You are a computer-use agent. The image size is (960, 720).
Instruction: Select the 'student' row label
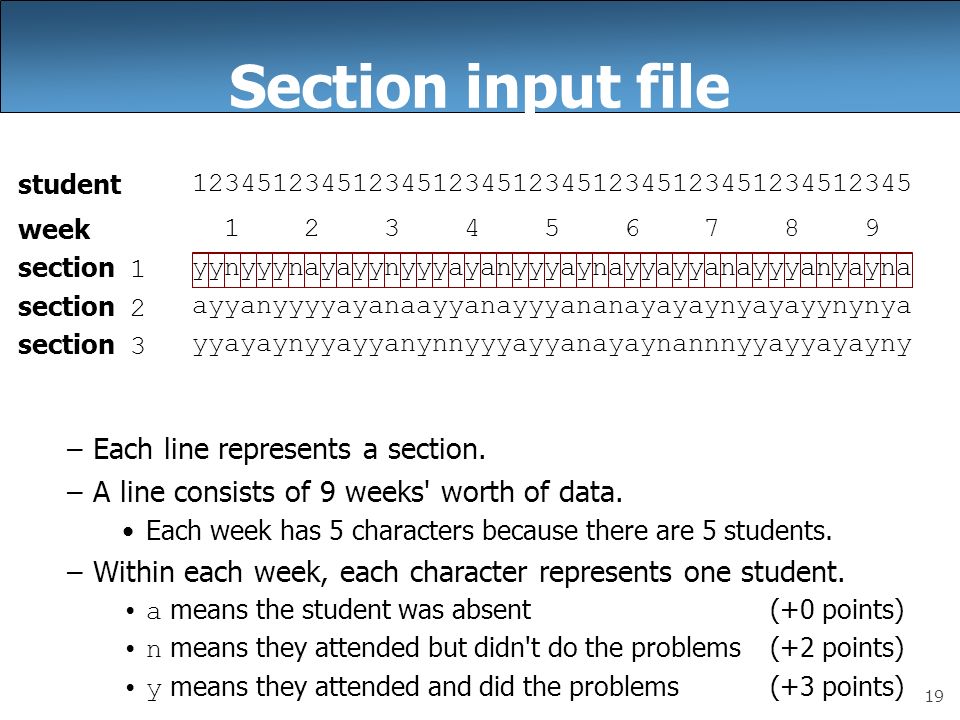coord(69,184)
